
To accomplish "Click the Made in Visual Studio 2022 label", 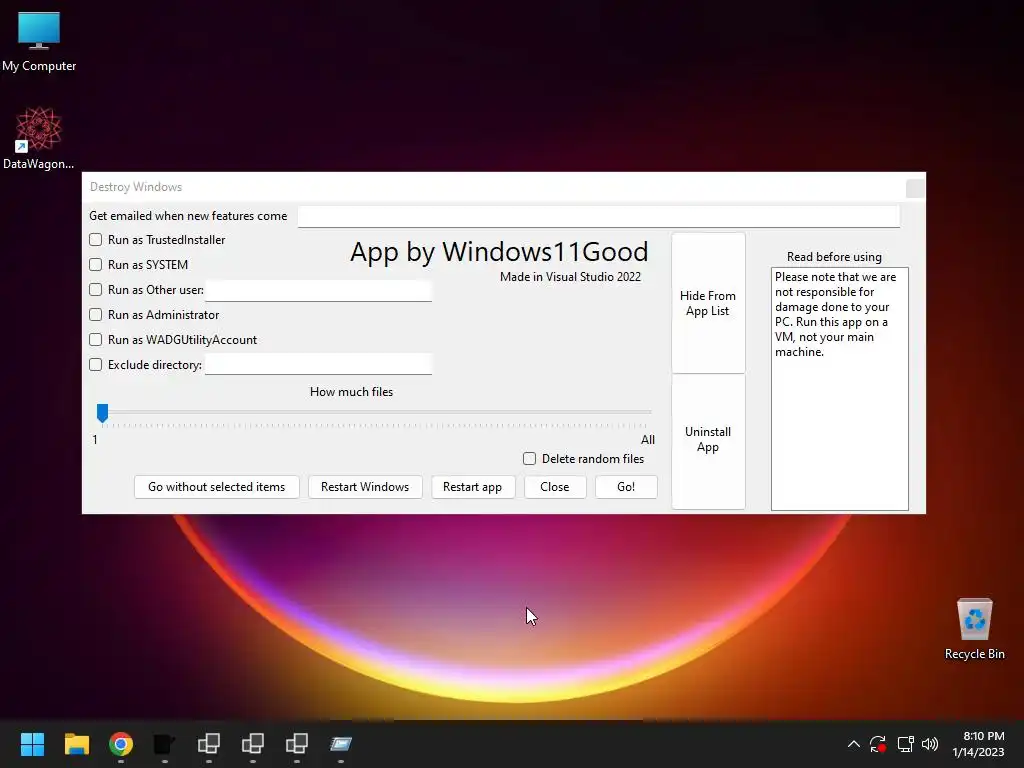I will point(571,277).
